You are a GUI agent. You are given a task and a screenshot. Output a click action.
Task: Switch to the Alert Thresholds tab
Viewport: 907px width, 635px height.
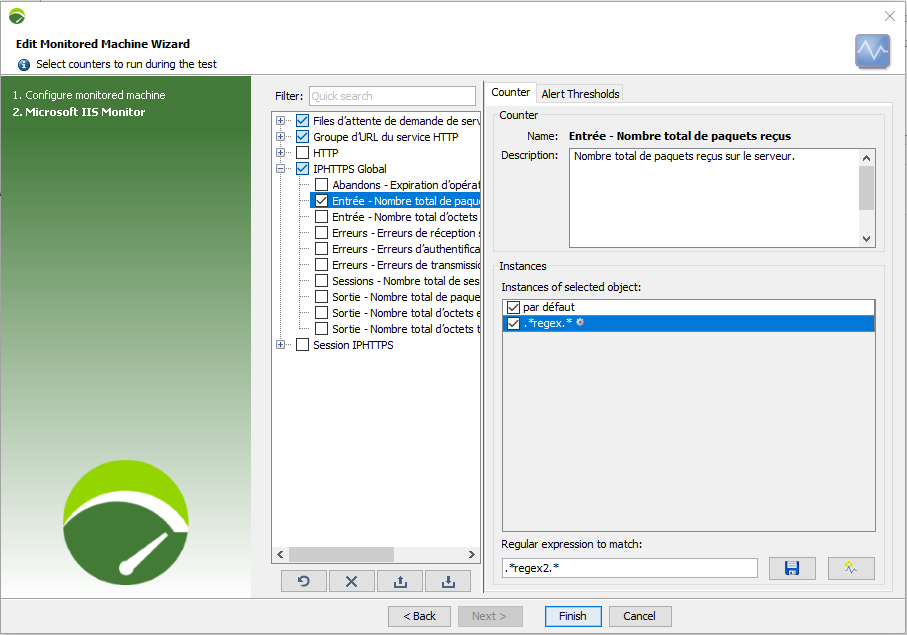580,93
